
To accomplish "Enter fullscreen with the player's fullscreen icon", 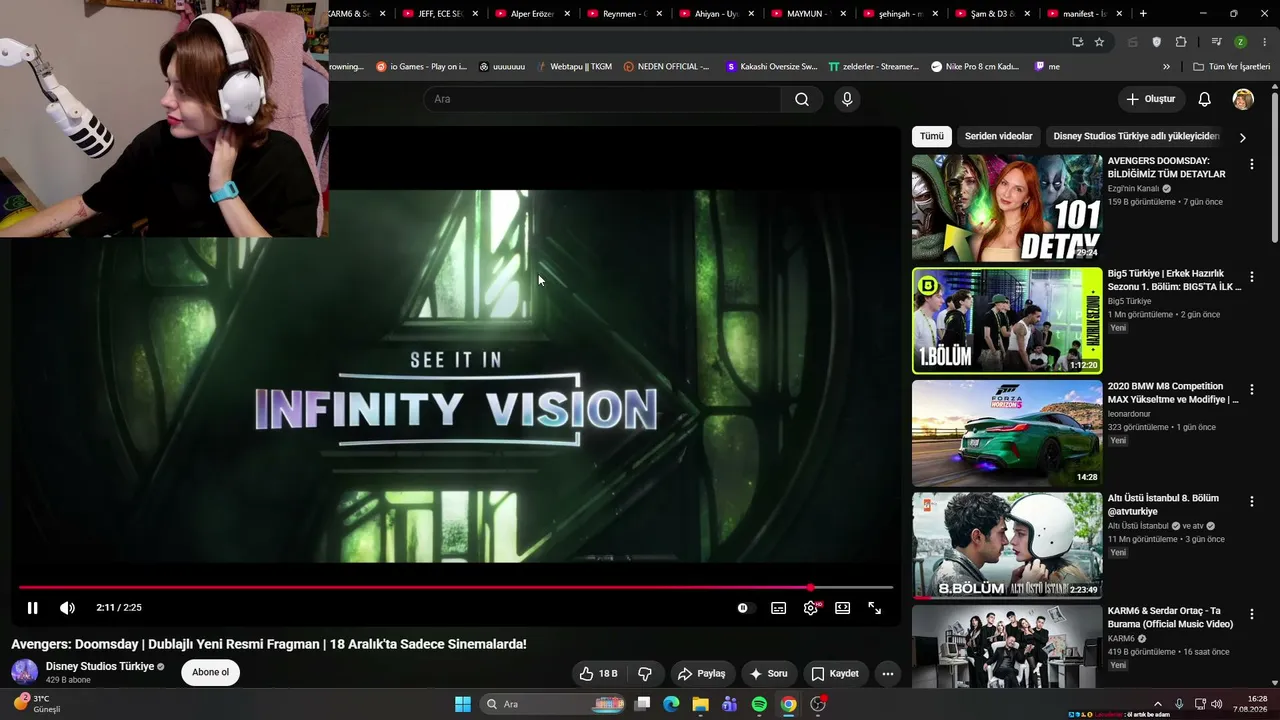I will click(x=874, y=608).
